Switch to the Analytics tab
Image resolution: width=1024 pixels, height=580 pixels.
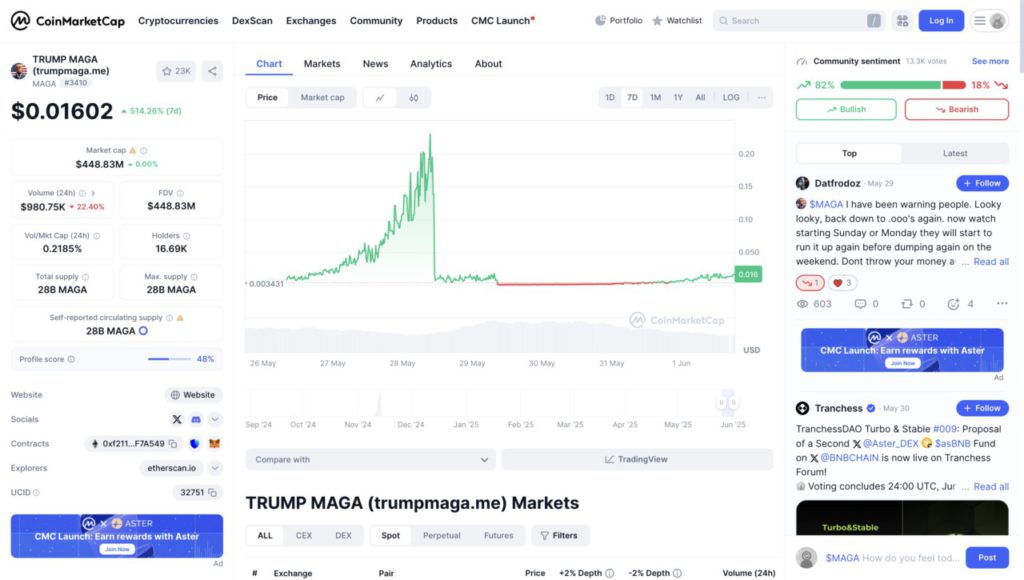point(431,63)
